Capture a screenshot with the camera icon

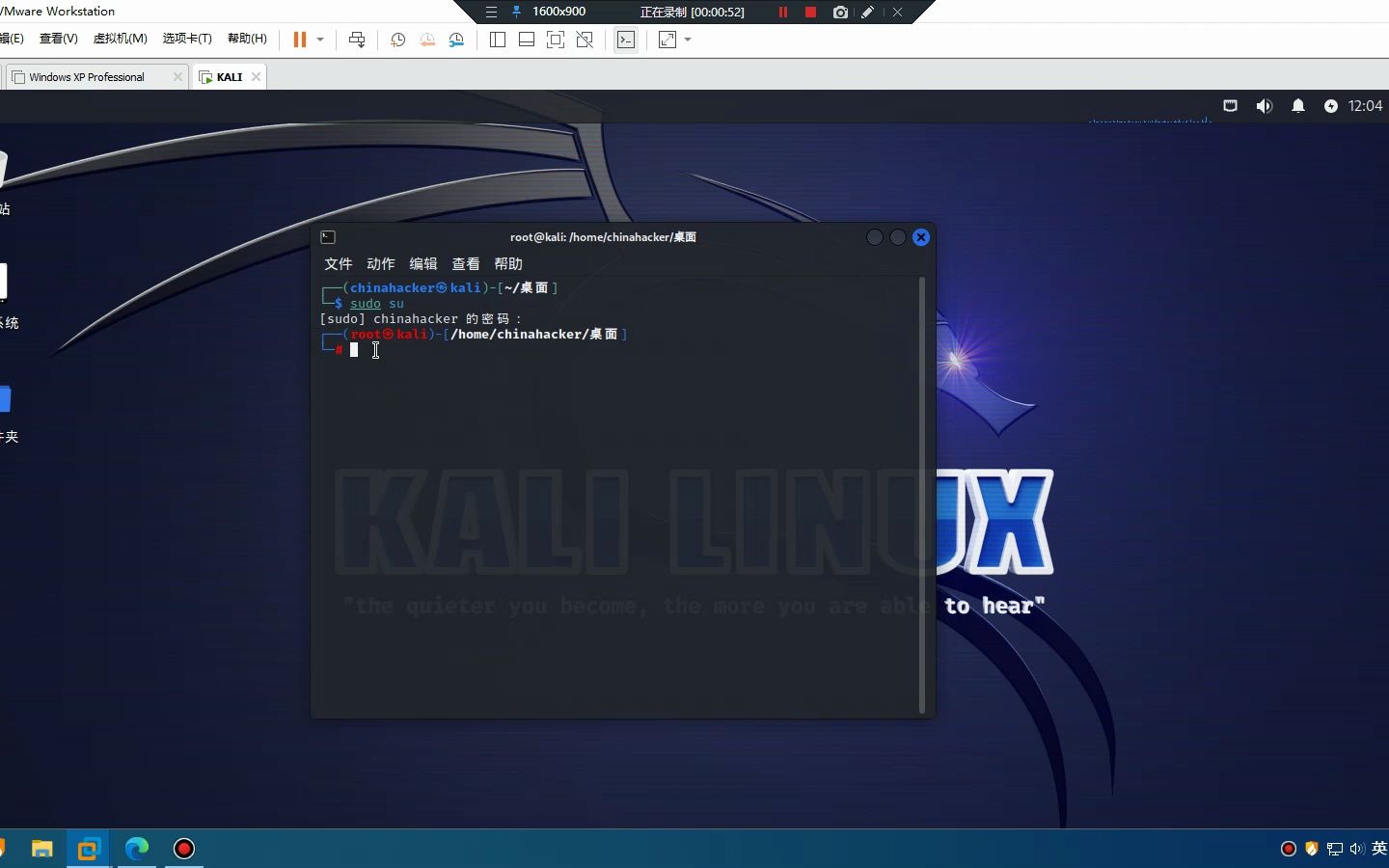point(840,12)
